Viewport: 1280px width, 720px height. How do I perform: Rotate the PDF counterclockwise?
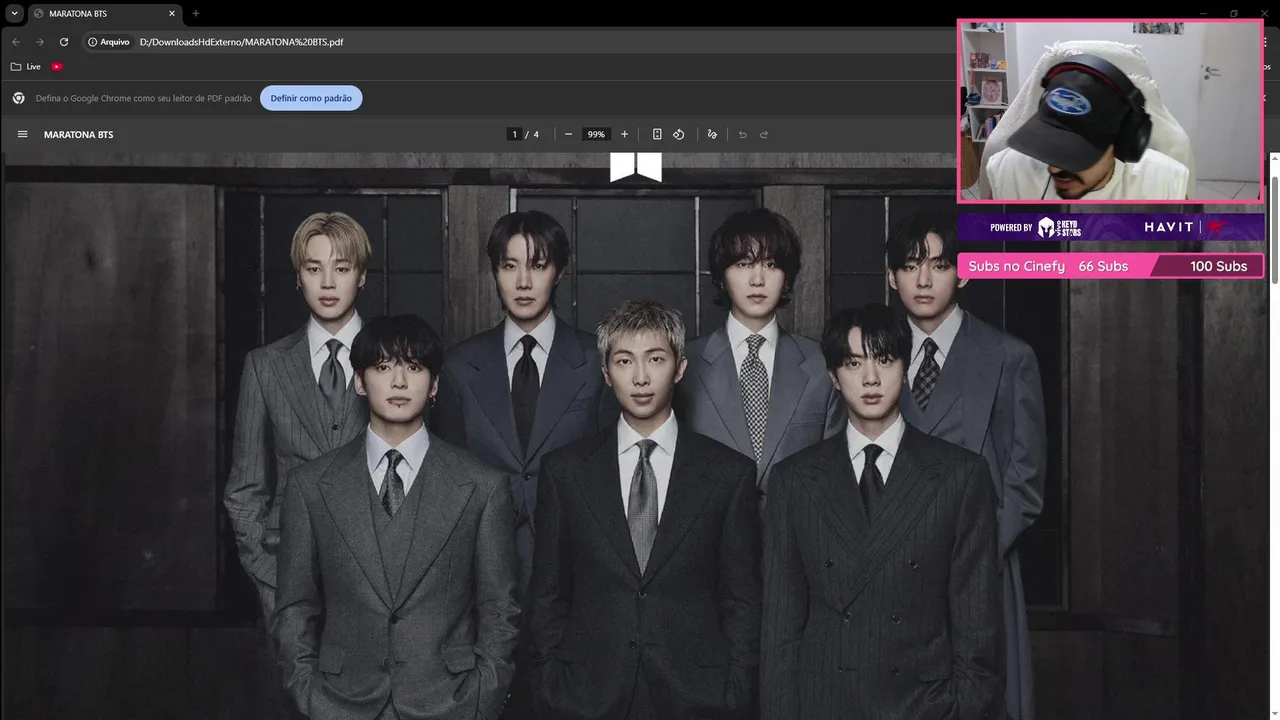click(x=679, y=134)
